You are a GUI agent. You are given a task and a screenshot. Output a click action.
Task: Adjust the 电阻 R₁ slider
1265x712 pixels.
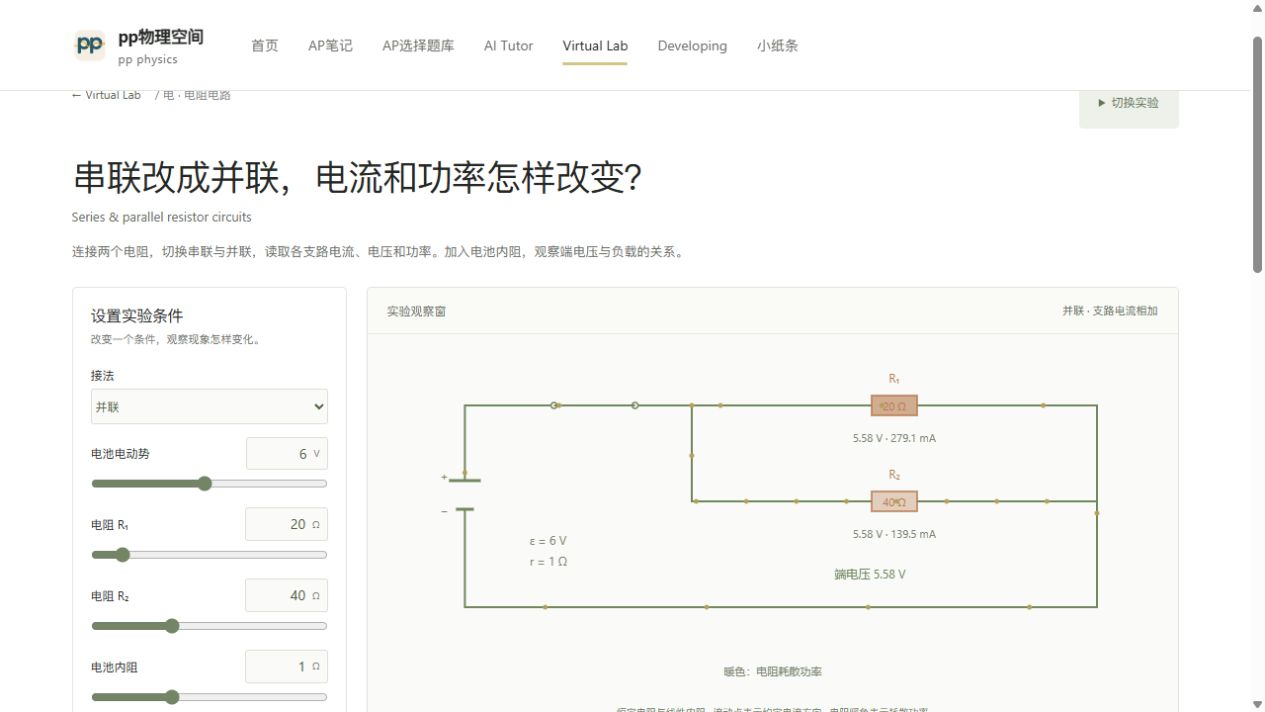[x=209, y=555]
